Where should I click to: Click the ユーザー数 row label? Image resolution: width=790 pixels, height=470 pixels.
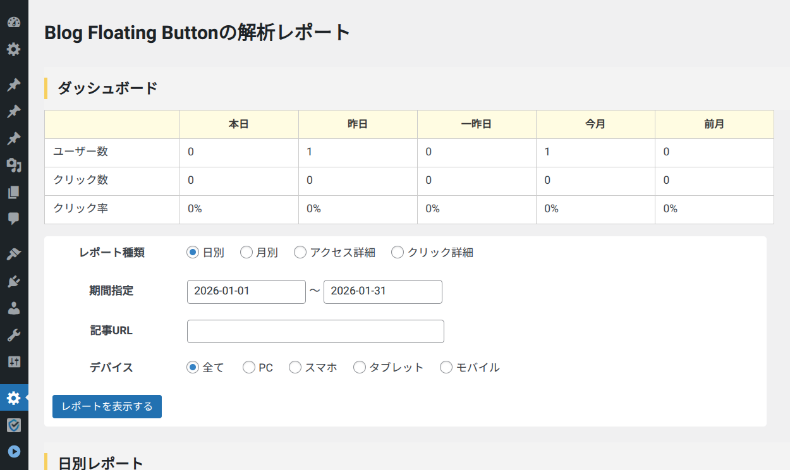81,152
